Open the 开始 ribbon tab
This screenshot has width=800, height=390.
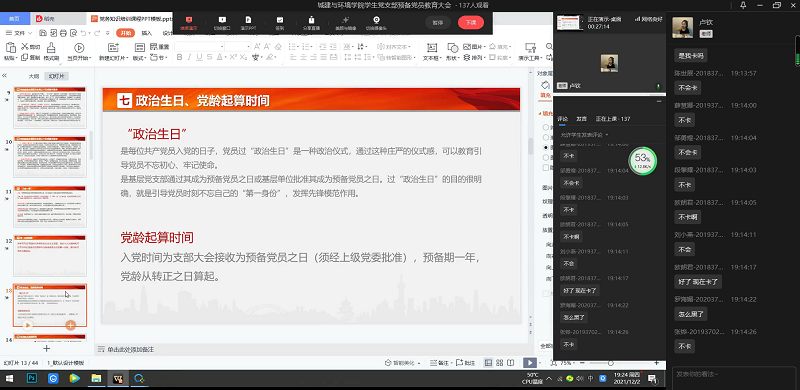click(x=126, y=33)
